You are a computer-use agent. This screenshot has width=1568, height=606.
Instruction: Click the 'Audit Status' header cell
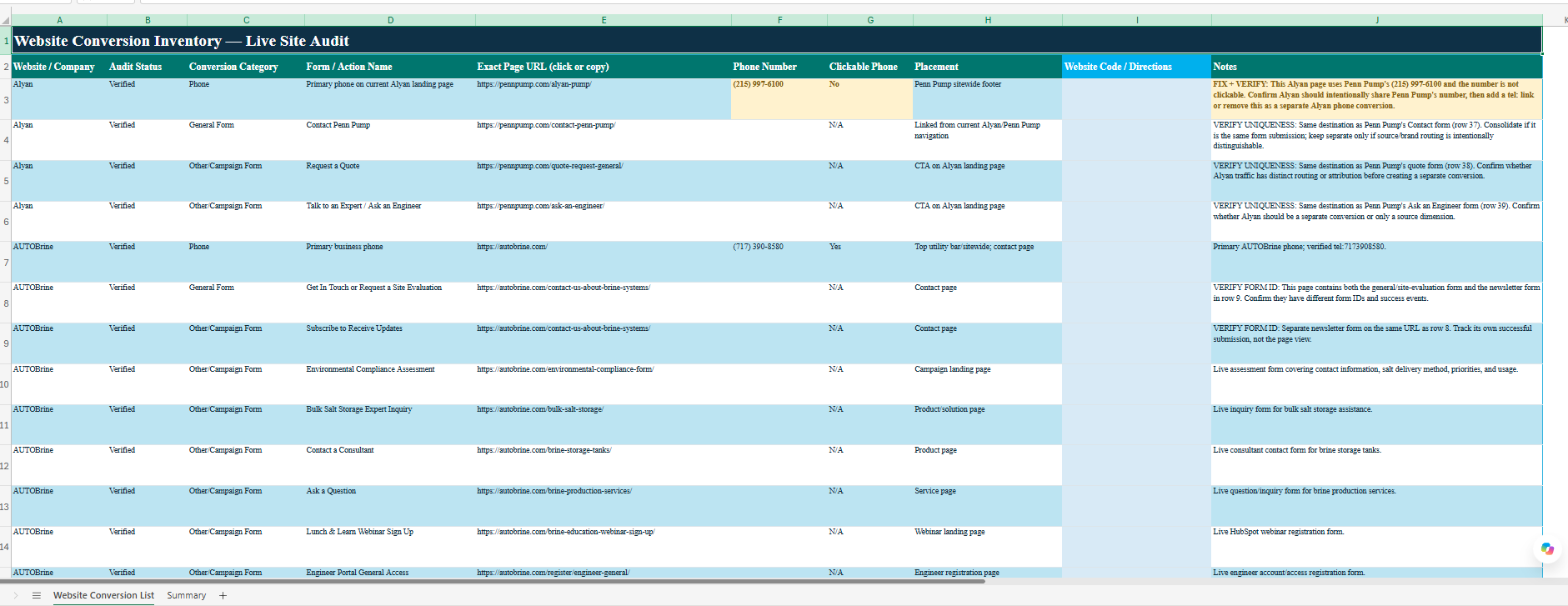click(x=148, y=67)
